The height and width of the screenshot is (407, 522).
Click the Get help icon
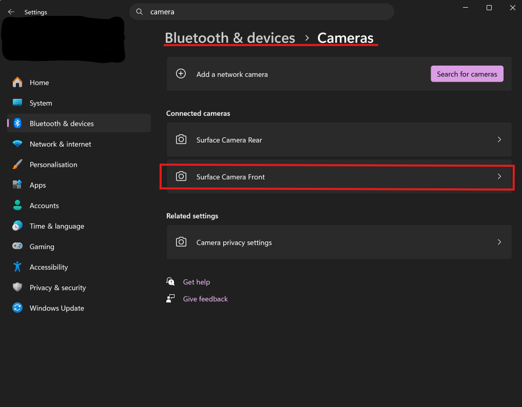coord(170,282)
